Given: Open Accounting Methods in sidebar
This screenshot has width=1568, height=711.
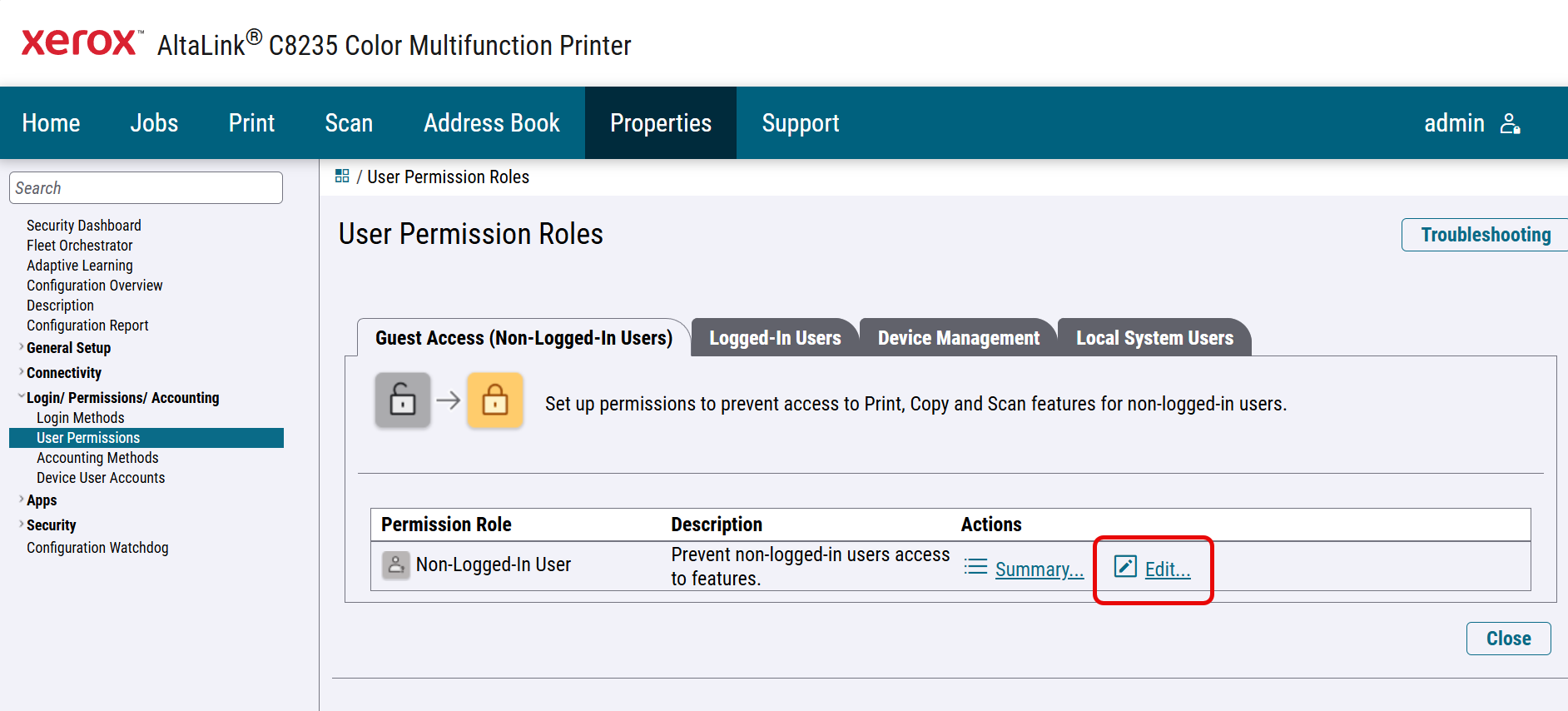Looking at the screenshot, I should (x=97, y=458).
